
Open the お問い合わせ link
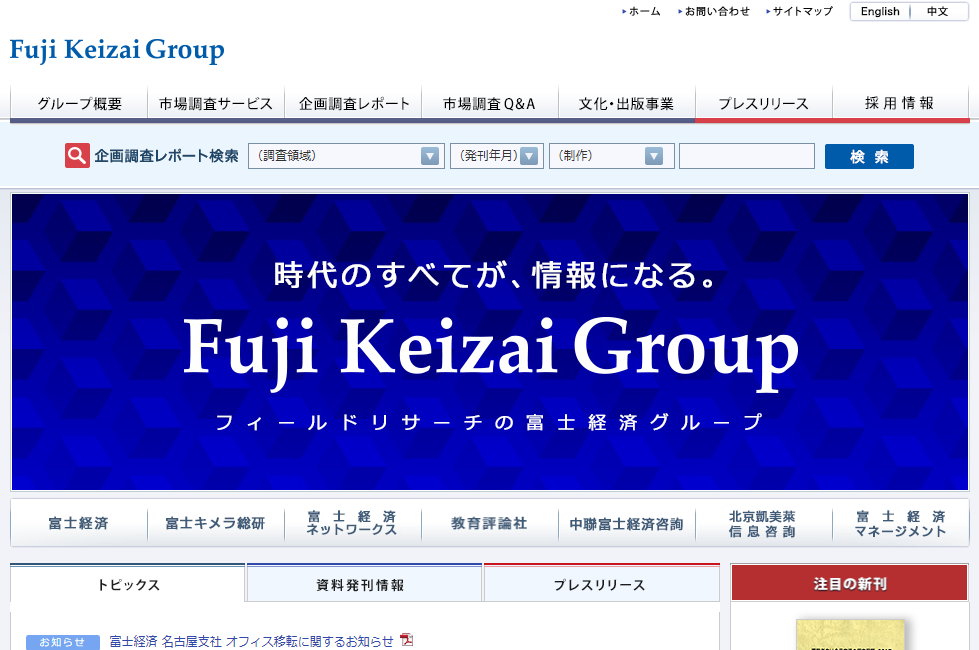[716, 12]
